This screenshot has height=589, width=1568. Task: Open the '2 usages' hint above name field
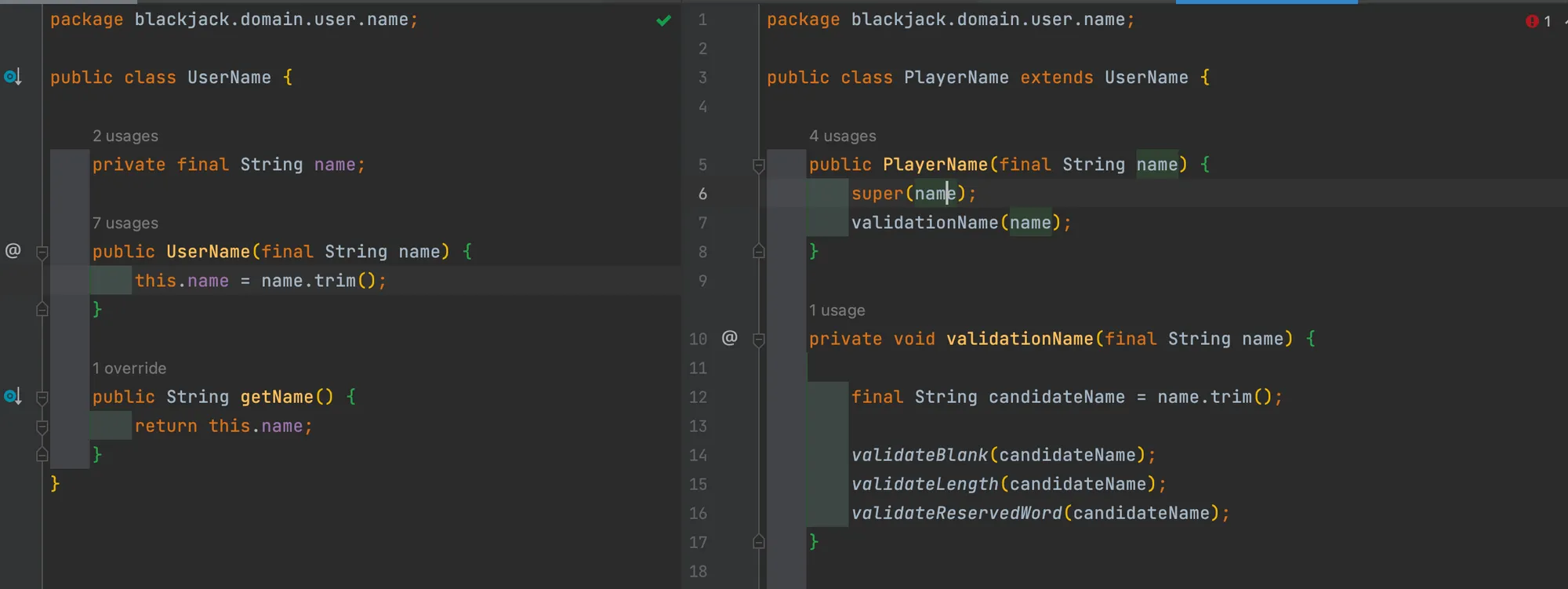coord(125,136)
